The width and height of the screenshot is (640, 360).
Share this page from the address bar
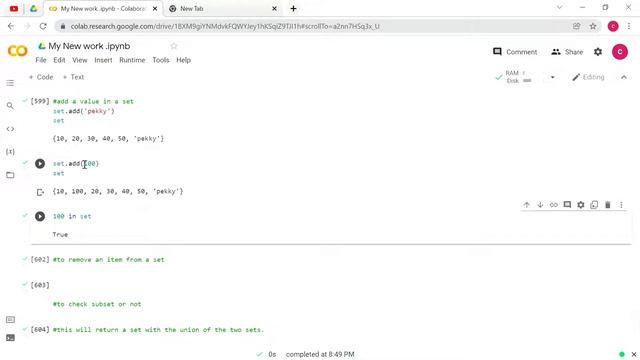coord(576,26)
